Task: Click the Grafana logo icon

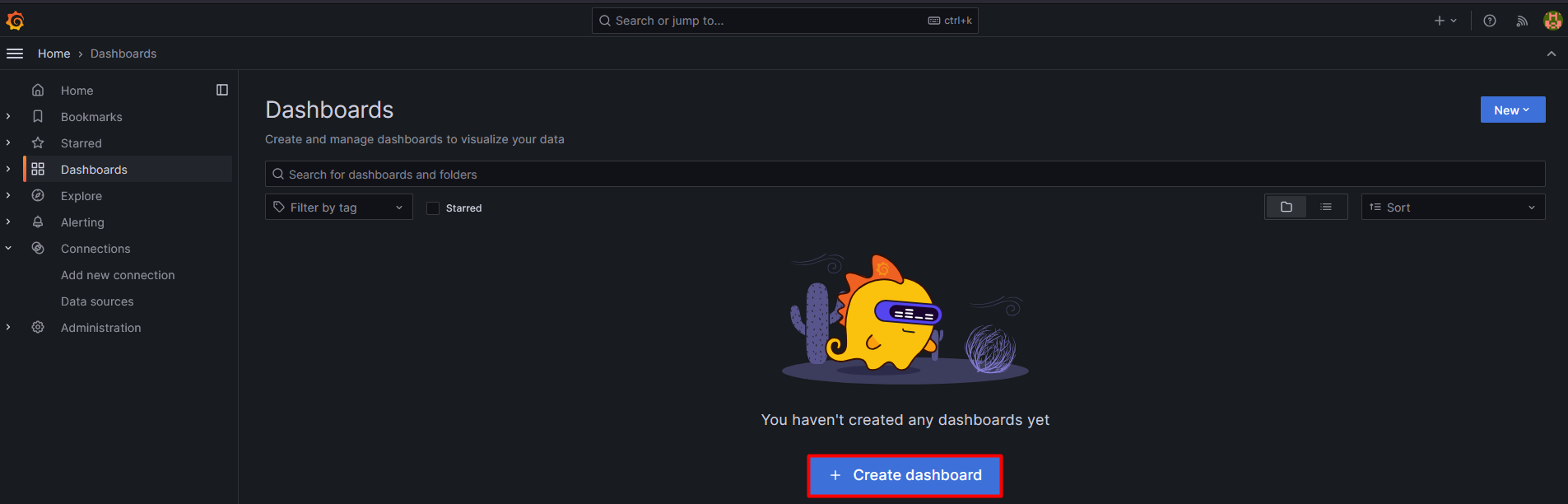Action: (15, 21)
